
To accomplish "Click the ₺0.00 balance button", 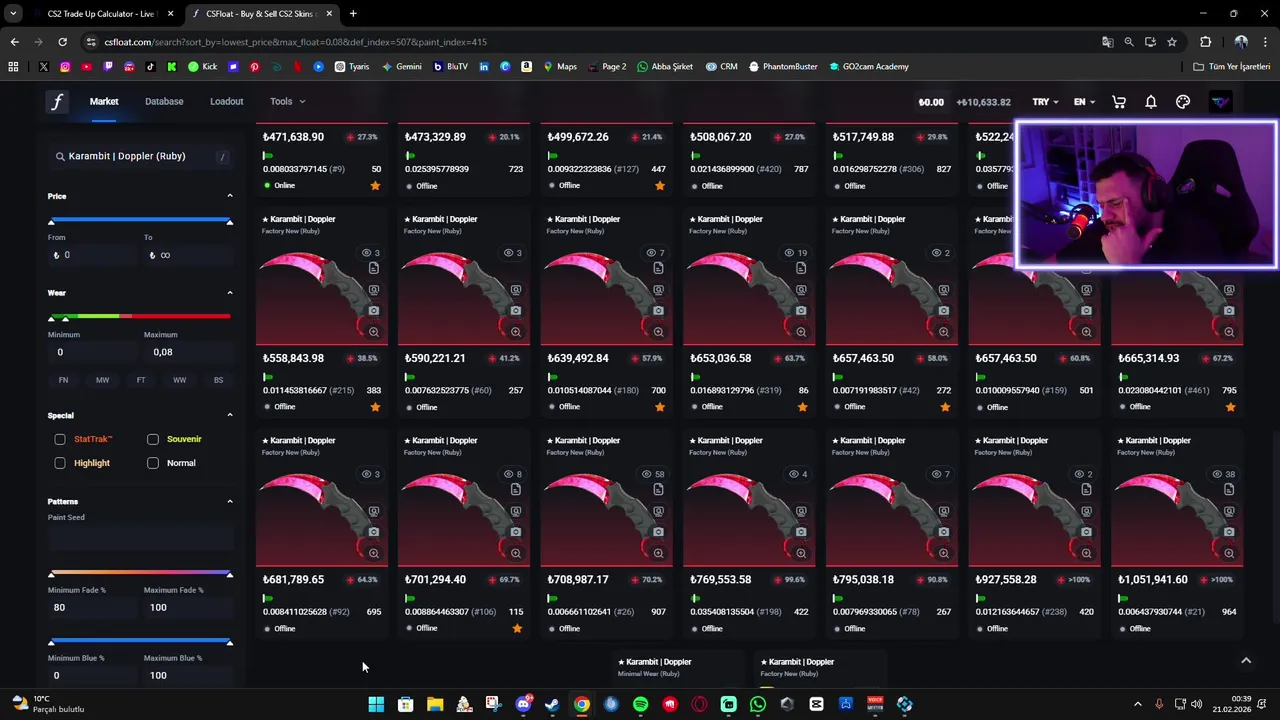I will click(x=931, y=102).
